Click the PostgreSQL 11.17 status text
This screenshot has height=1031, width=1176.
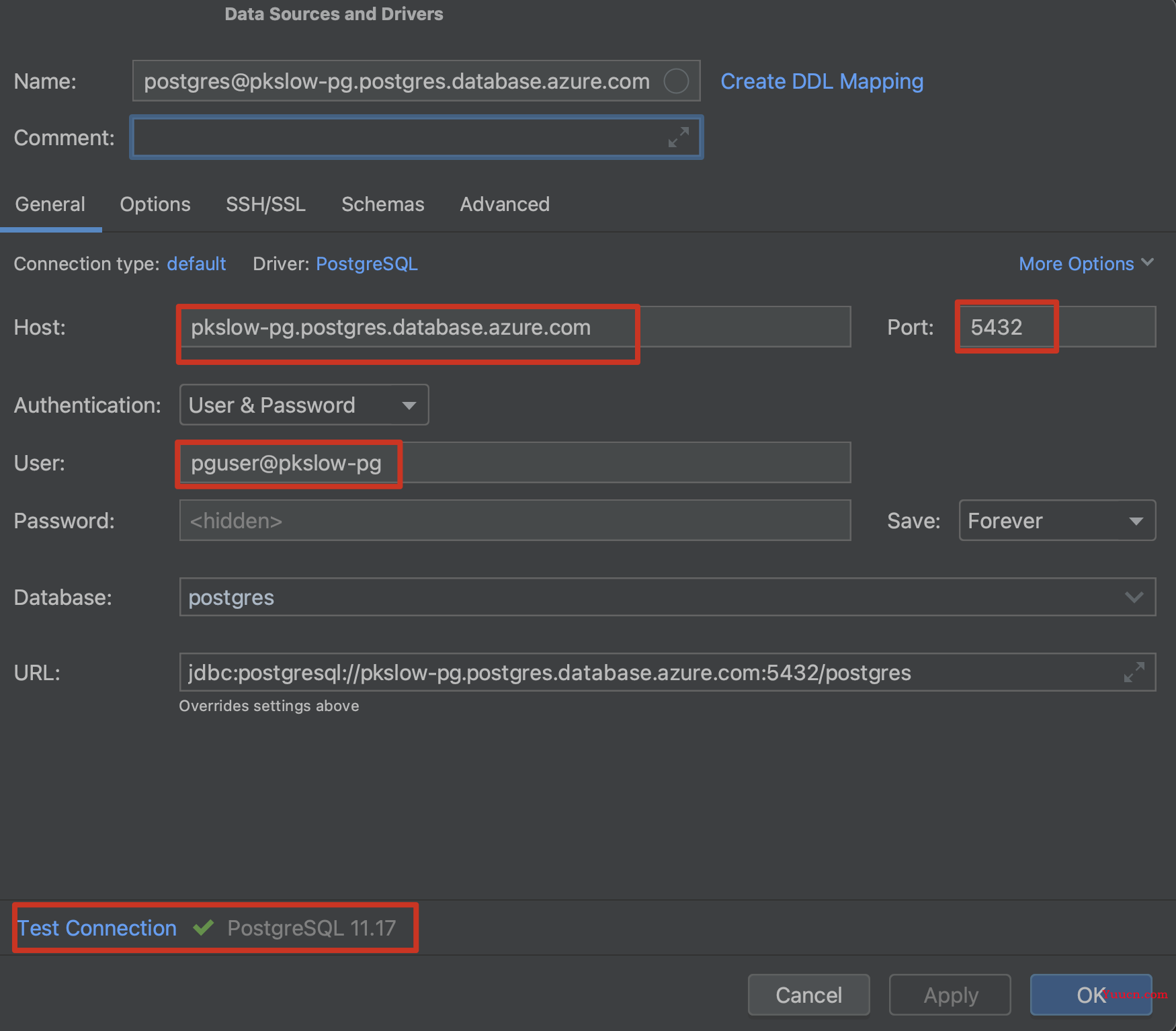pos(312,927)
